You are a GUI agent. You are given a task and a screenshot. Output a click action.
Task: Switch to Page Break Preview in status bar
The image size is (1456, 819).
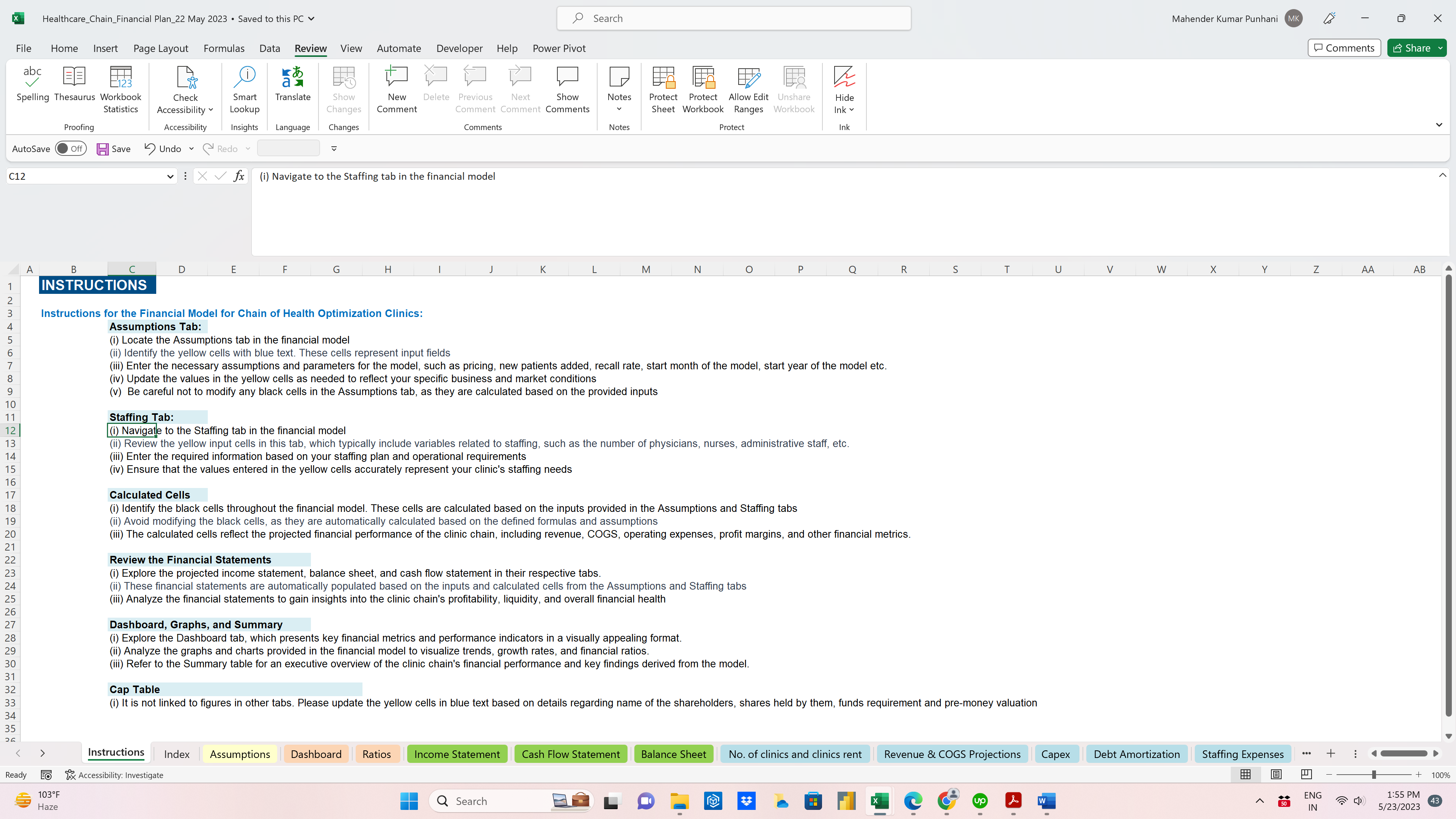tap(1306, 774)
